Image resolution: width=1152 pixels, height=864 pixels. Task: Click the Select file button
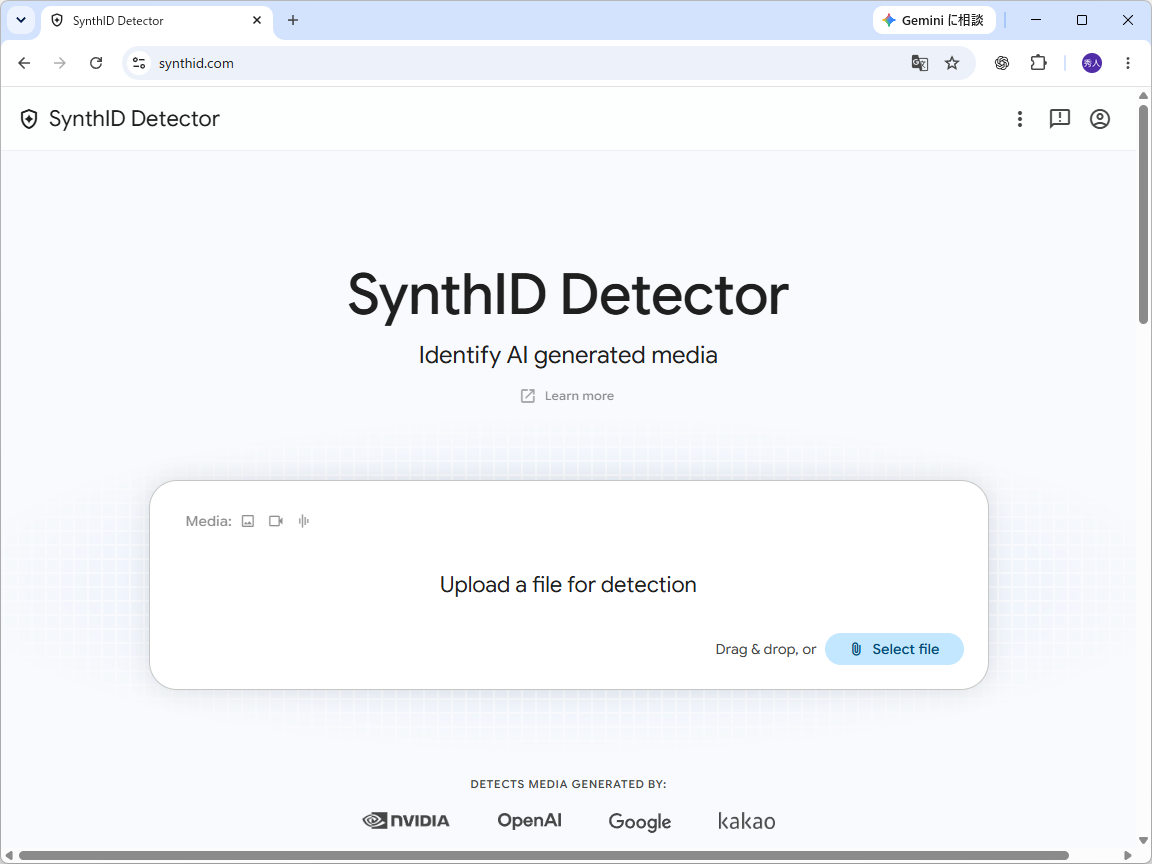894,649
